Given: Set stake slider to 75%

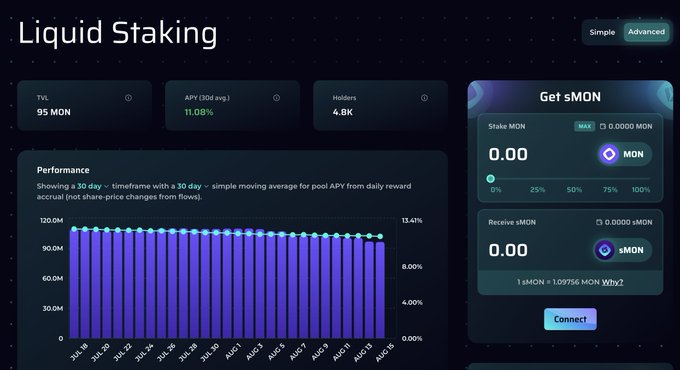Looking at the screenshot, I should pos(610,190).
